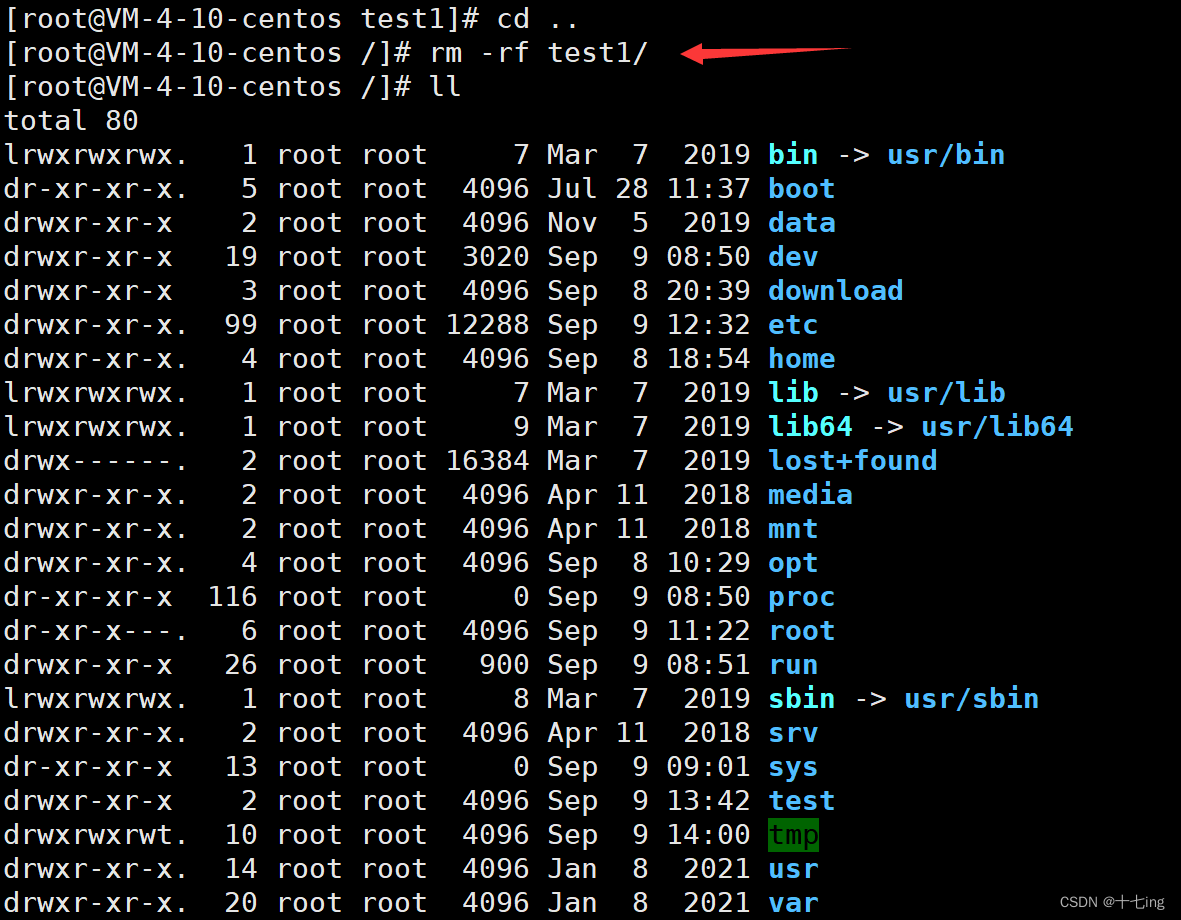This screenshot has height=920, width=1181.
Task: Select the 'sbin' symlink name
Action: [x=801, y=698]
